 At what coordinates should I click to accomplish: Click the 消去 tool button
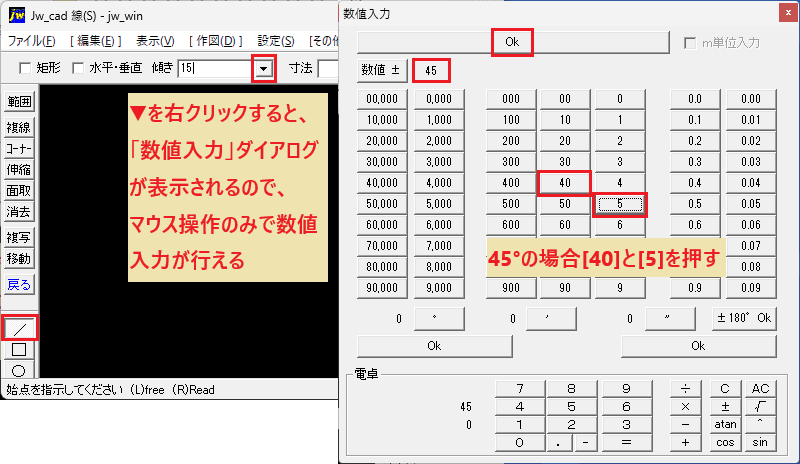point(19,211)
